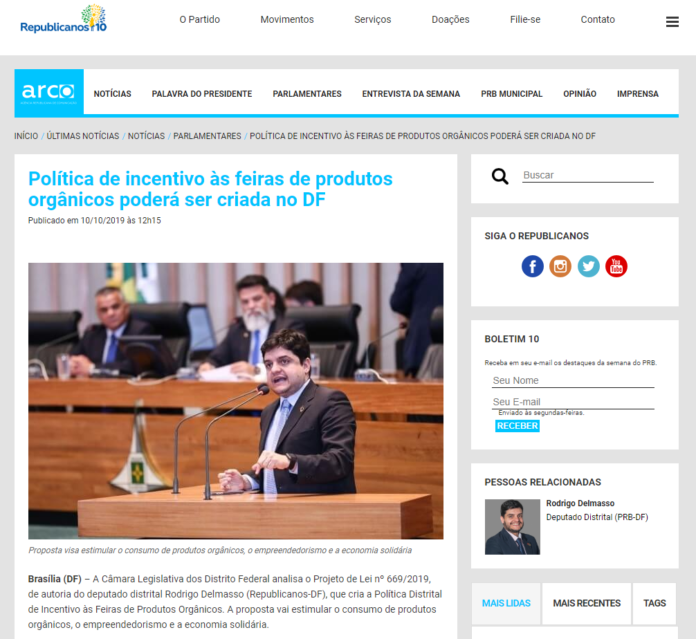Click 'Deputado Distrital (PRB-DF)' text
Image resolution: width=696 pixels, height=639 pixels.
[597, 517]
